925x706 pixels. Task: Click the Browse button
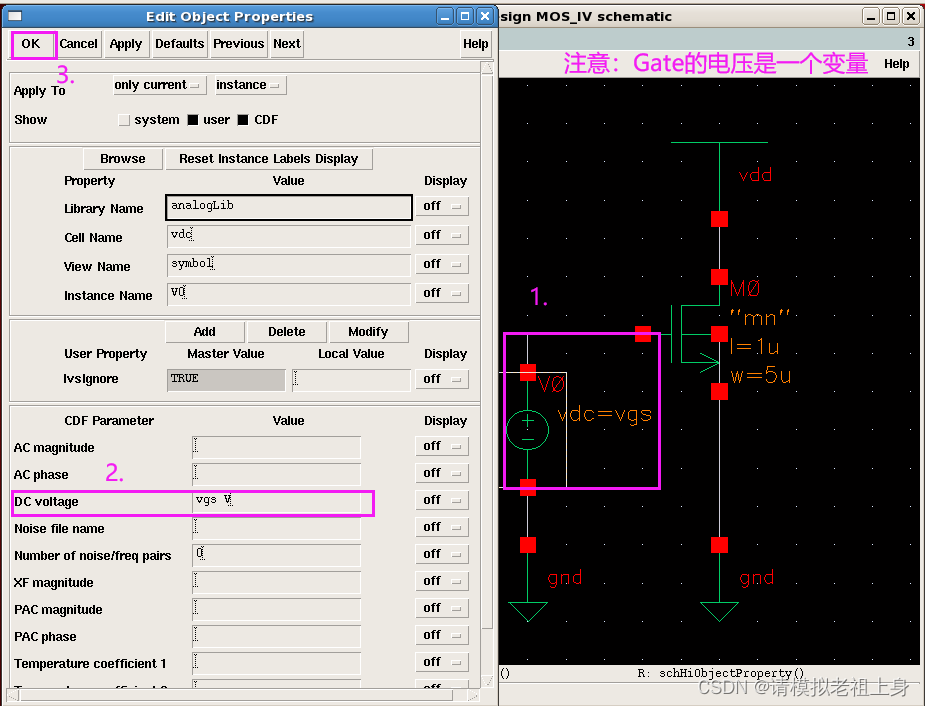tap(122, 158)
